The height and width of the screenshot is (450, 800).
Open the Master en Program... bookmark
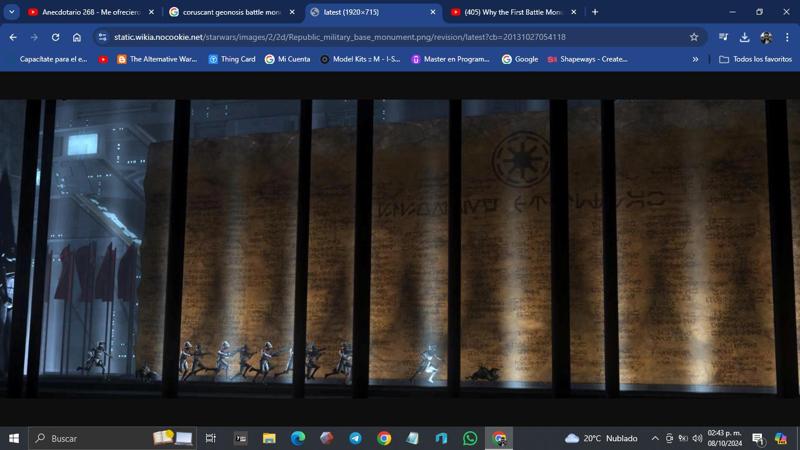(451, 59)
